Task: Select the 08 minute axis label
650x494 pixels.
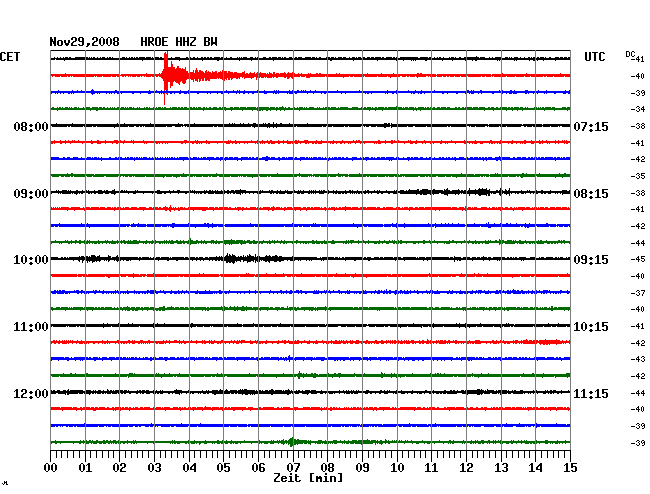Action: click(x=327, y=467)
